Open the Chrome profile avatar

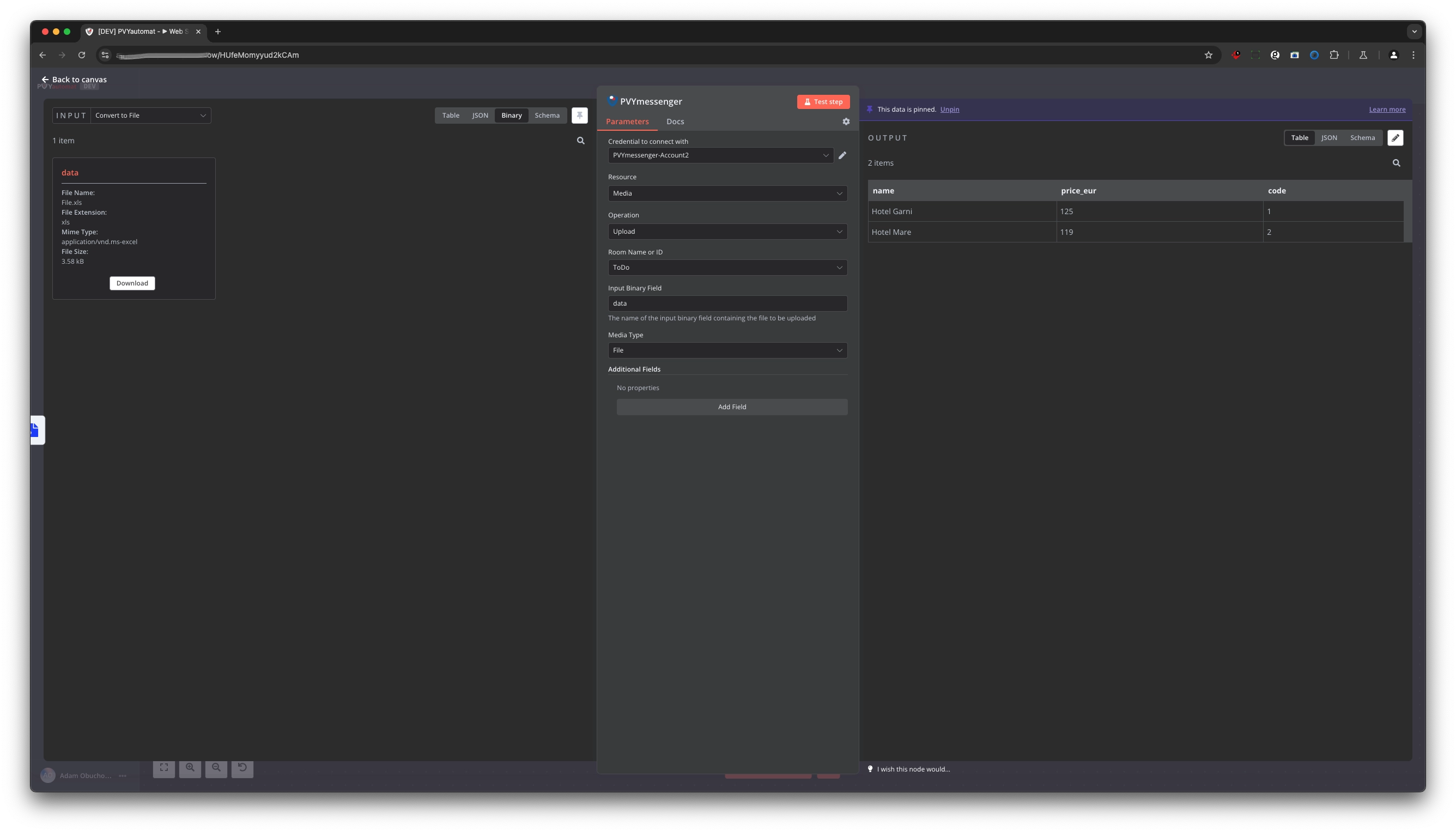pyautogui.click(x=1394, y=55)
